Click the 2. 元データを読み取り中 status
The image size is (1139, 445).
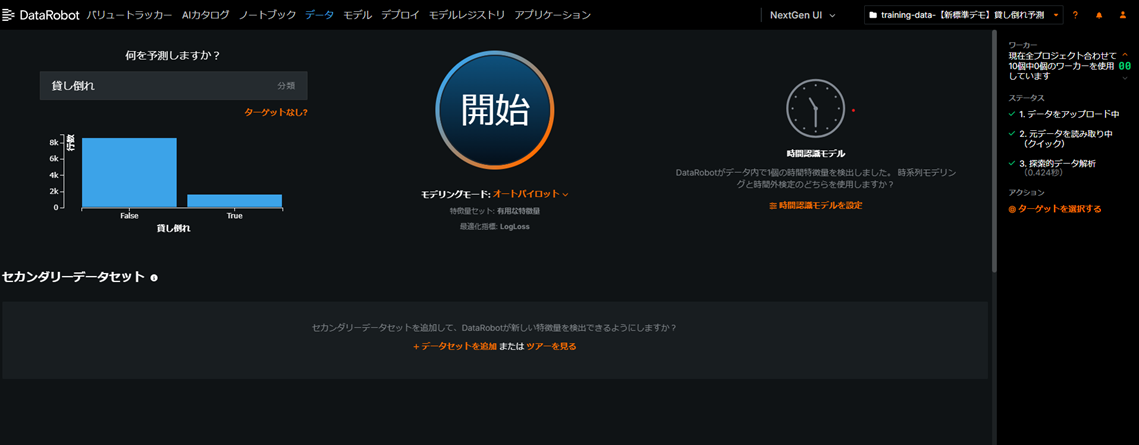(x=1065, y=139)
